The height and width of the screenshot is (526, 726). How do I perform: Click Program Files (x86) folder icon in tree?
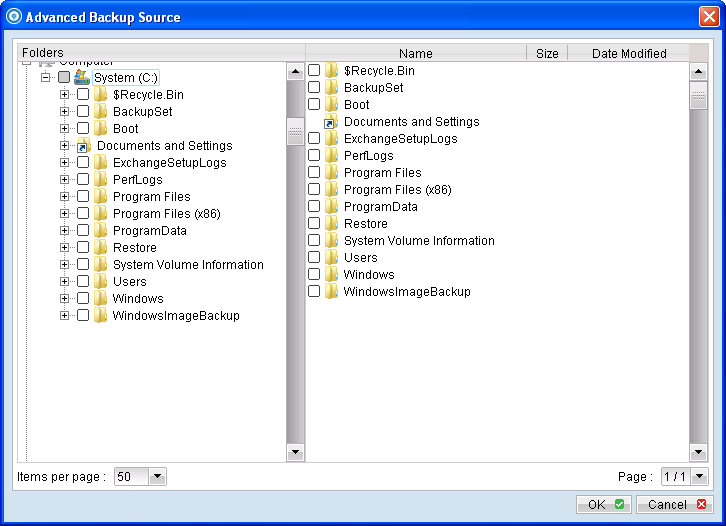100,213
